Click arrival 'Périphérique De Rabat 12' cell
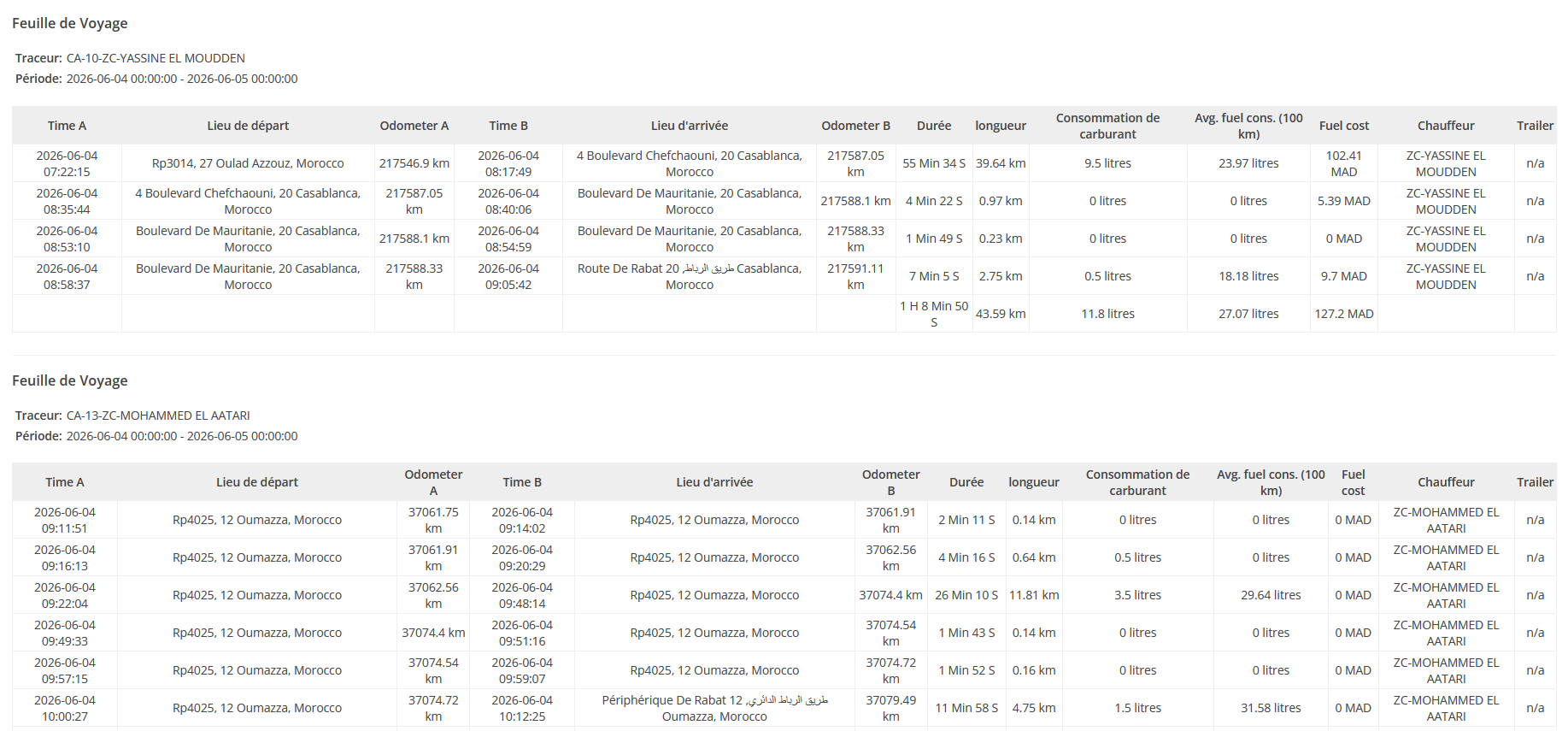The width and height of the screenshot is (1568, 731). click(x=714, y=708)
